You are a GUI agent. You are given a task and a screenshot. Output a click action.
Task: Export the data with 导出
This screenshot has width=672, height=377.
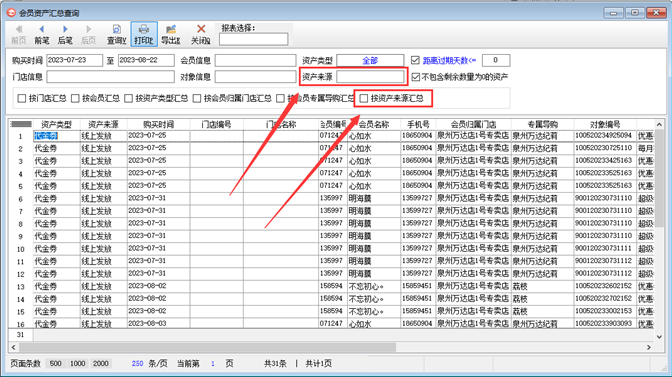[x=171, y=34]
